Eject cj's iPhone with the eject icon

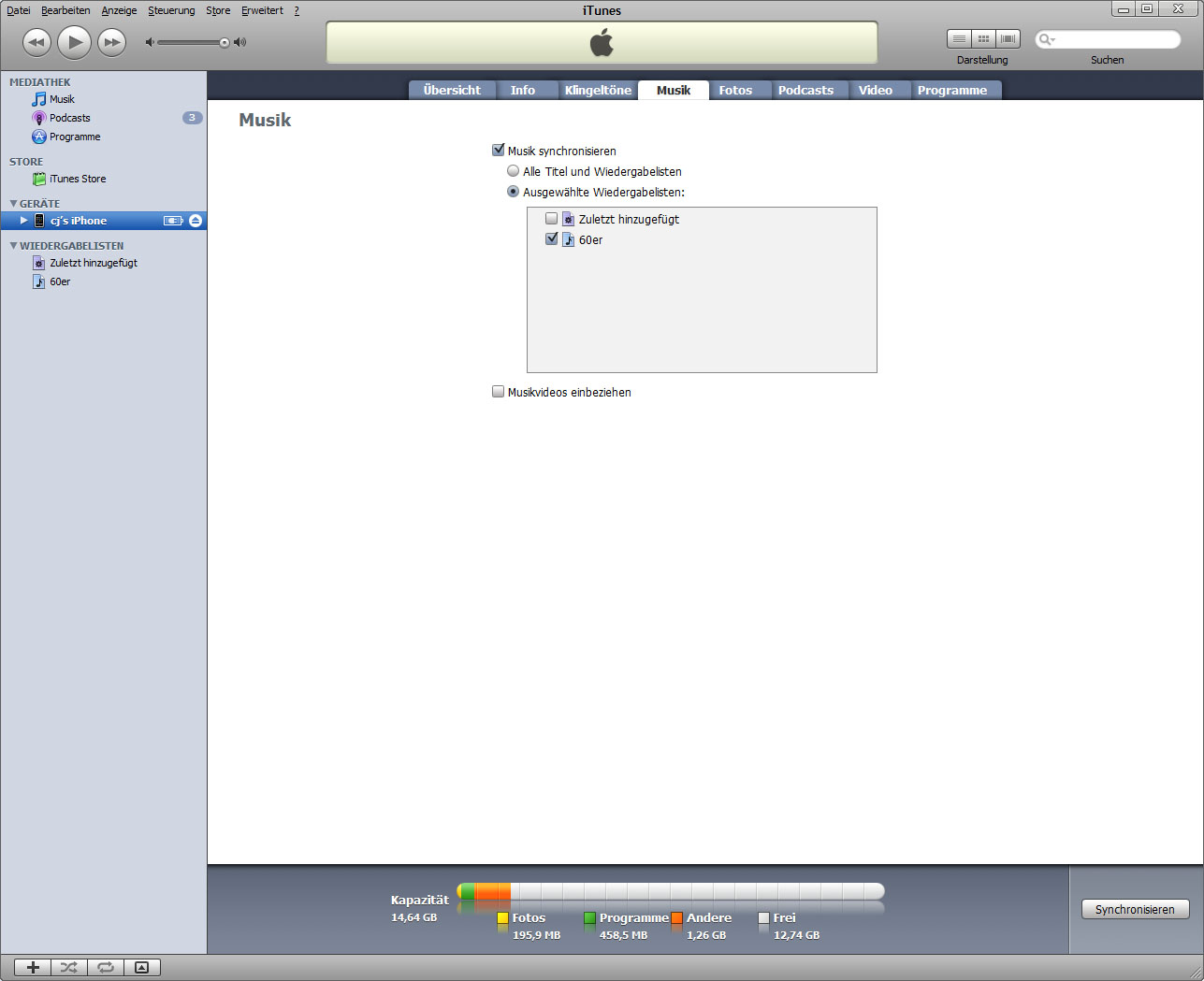click(195, 221)
